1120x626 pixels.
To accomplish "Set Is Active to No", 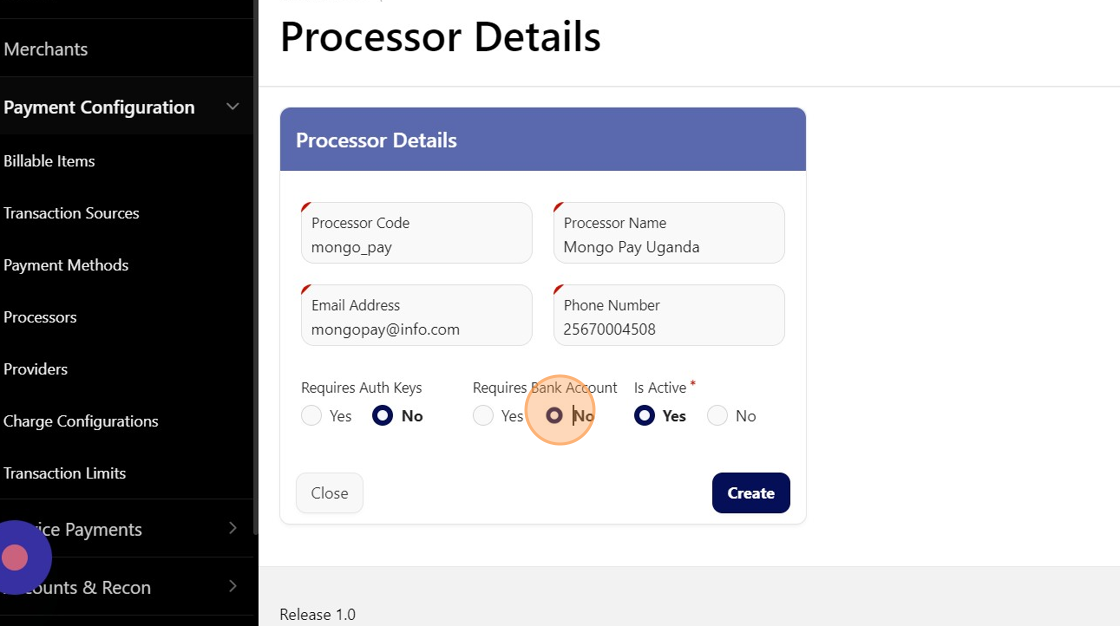I will [717, 416].
